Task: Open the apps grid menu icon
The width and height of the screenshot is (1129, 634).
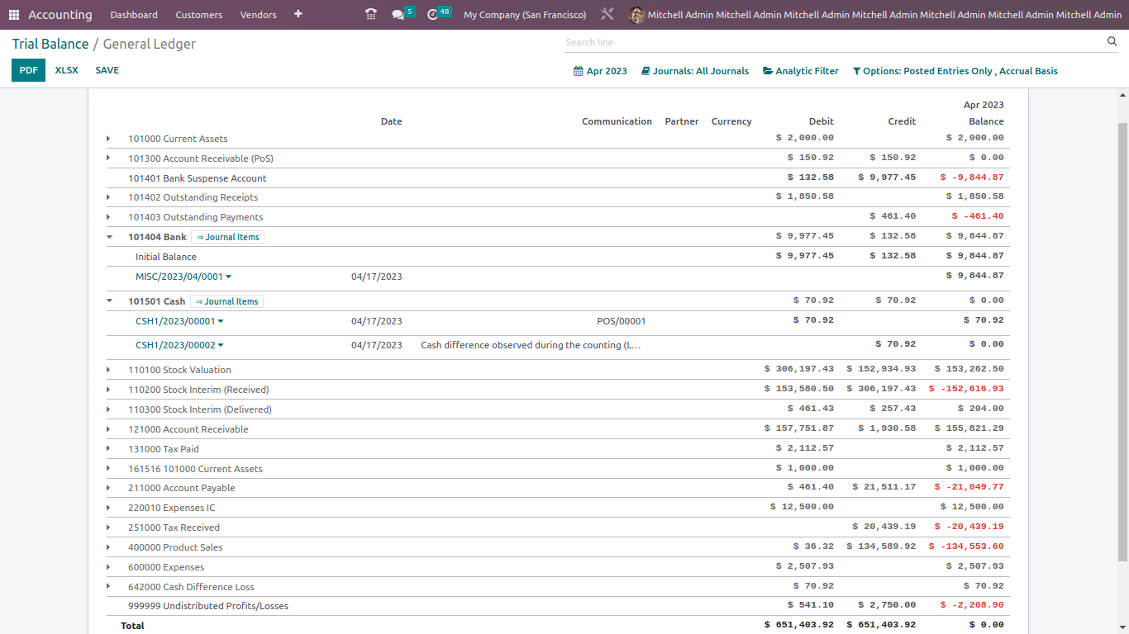Action: pyautogui.click(x=14, y=14)
